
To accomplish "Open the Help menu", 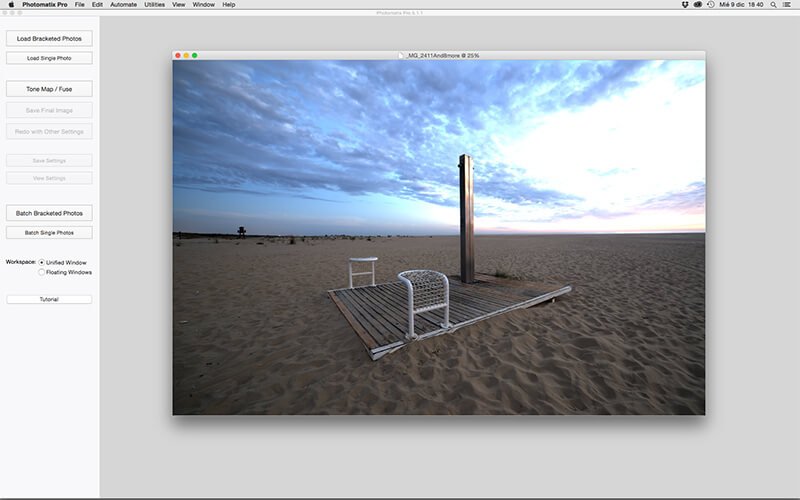I will pyautogui.click(x=229, y=5).
